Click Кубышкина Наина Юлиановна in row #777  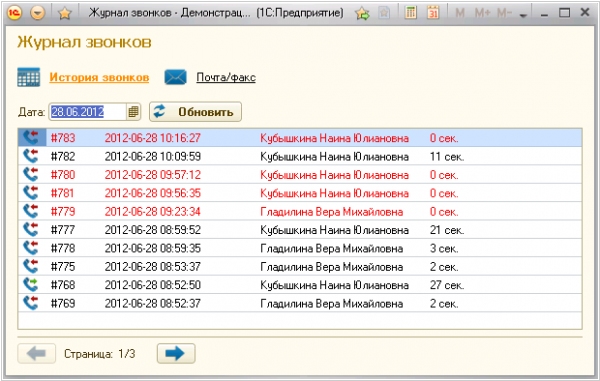[334, 230]
